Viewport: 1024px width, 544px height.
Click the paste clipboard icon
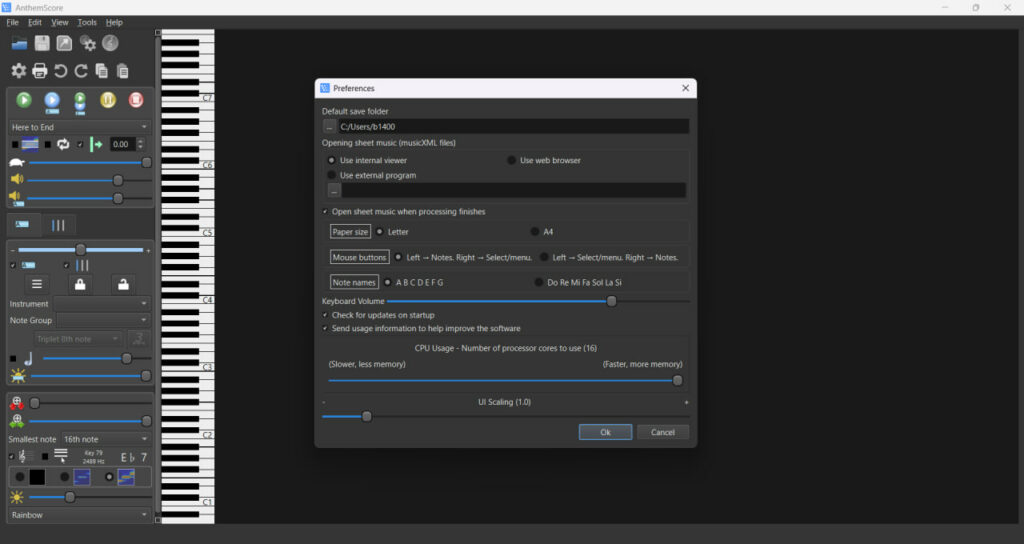pos(122,71)
